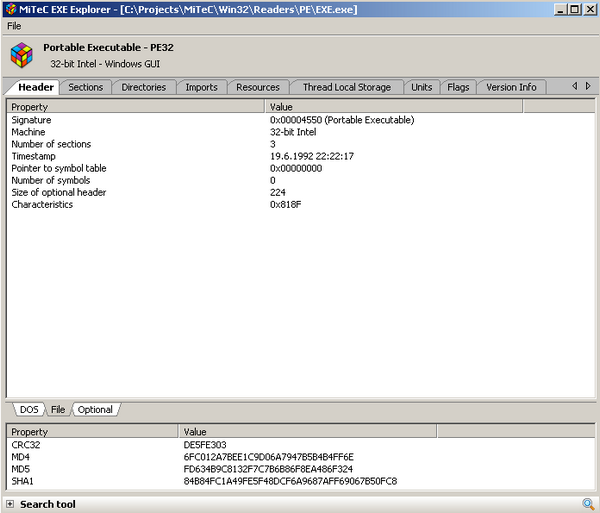
Task: Select the Machine row
Action: click(300, 132)
